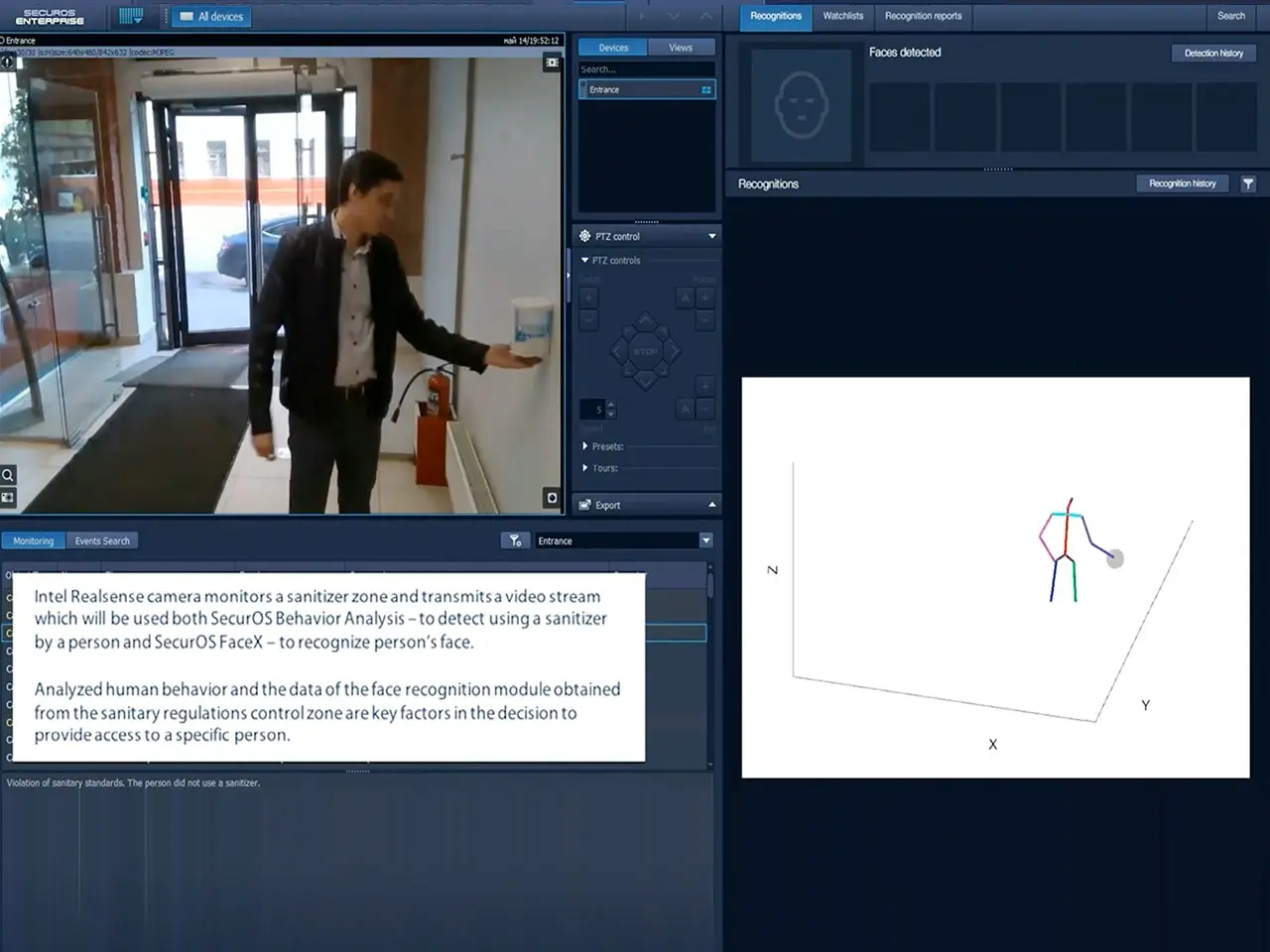The image size is (1270, 952).
Task: Expand the Tours section
Action: (584, 468)
